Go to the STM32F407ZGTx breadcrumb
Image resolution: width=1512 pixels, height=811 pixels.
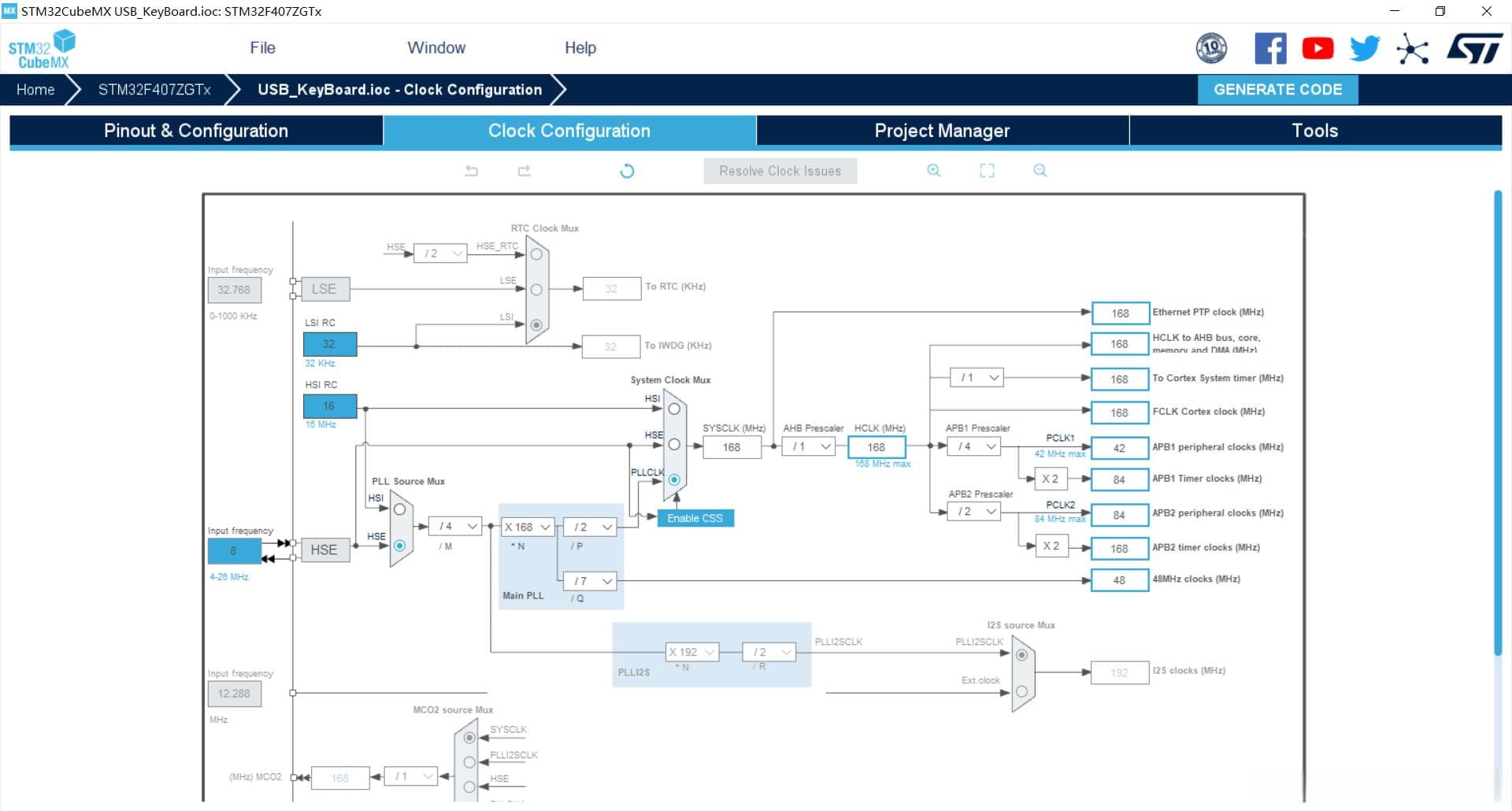(154, 90)
